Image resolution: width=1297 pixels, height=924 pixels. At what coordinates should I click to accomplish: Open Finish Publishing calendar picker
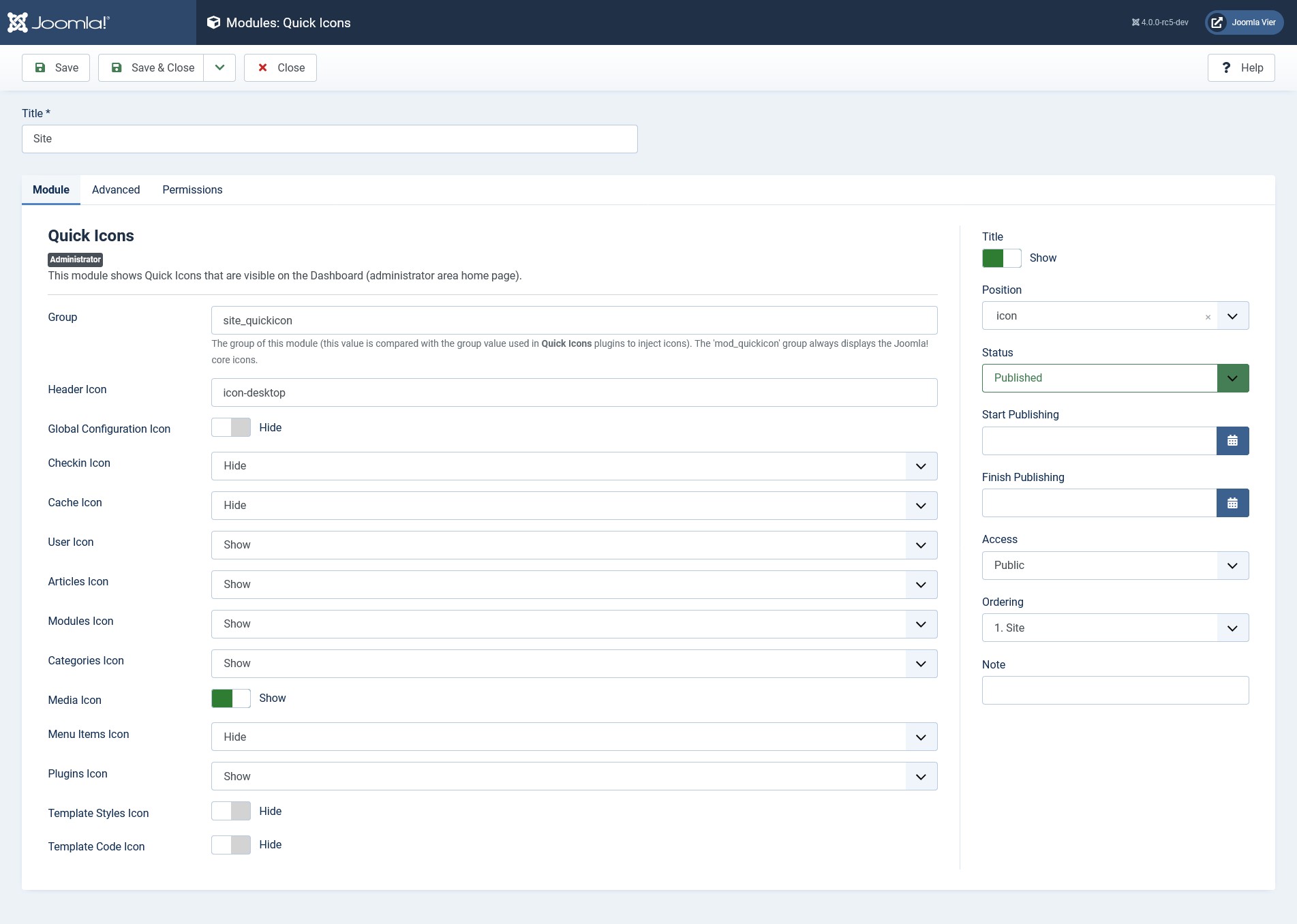[1232, 503]
